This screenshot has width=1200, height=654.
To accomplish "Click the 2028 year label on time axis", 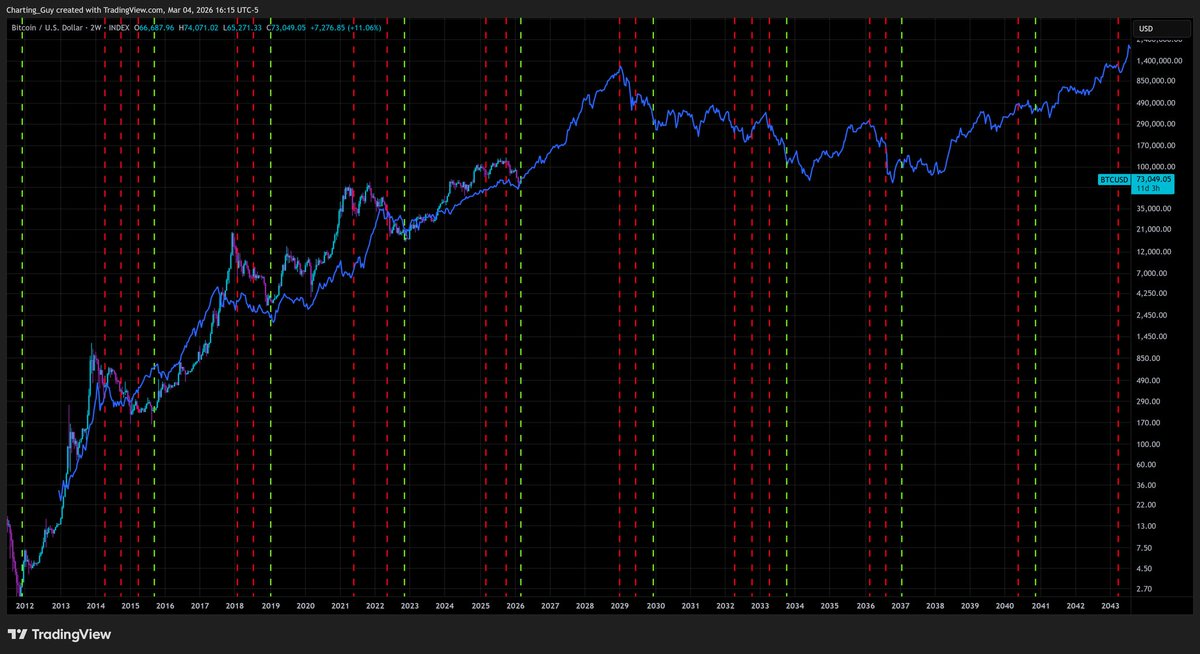I will [585, 606].
